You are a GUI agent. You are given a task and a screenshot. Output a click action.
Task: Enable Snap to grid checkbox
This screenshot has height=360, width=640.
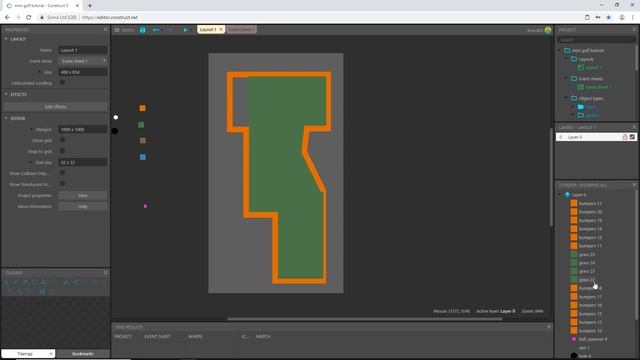[x=62, y=151]
